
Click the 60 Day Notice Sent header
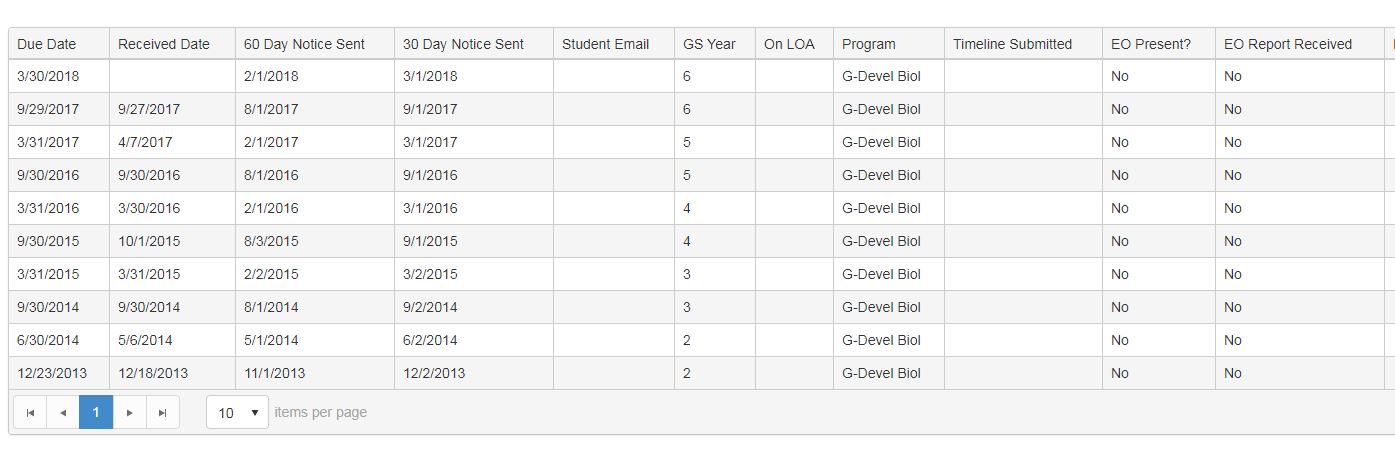pos(304,44)
